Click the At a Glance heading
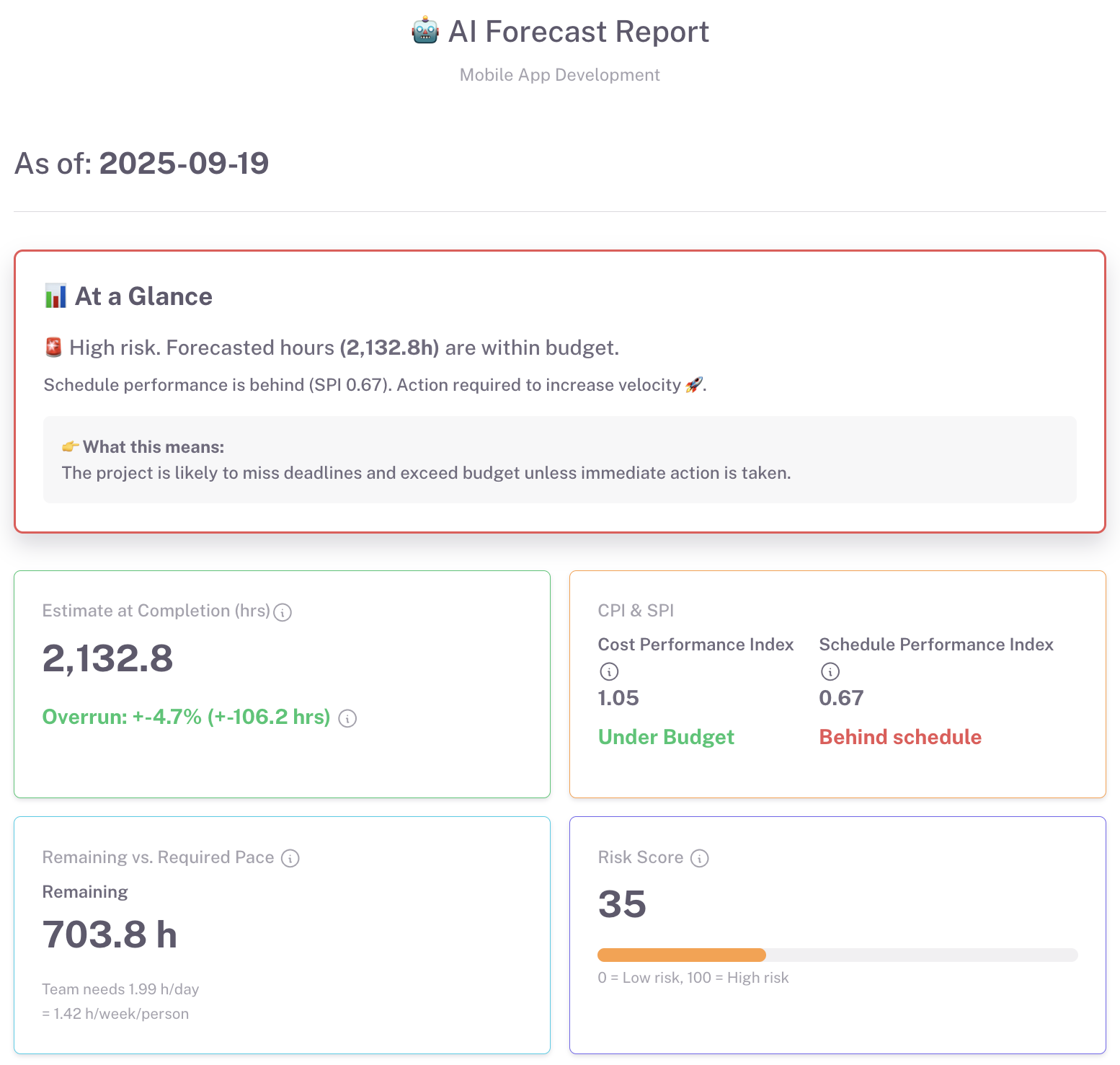The height and width of the screenshot is (1065, 1120). [x=143, y=296]
